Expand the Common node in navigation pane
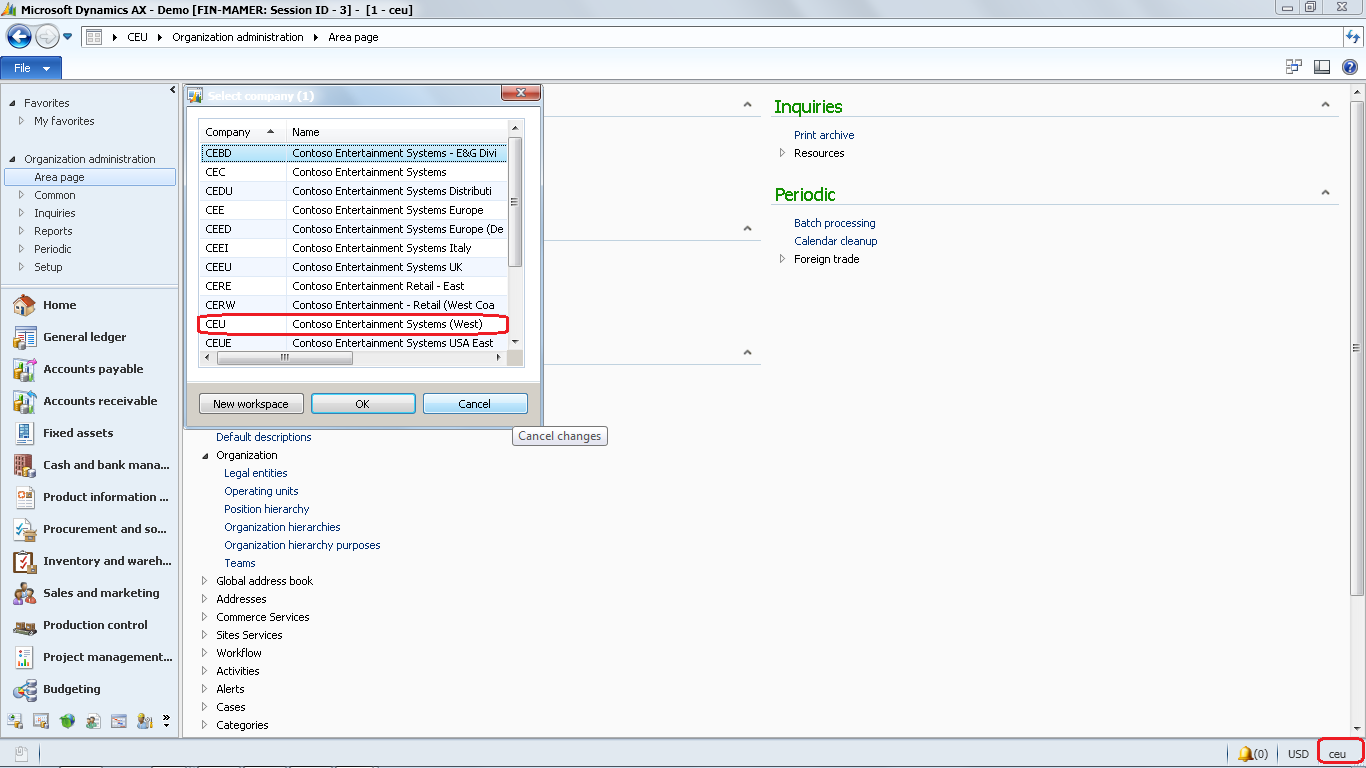 pos(21,195)
